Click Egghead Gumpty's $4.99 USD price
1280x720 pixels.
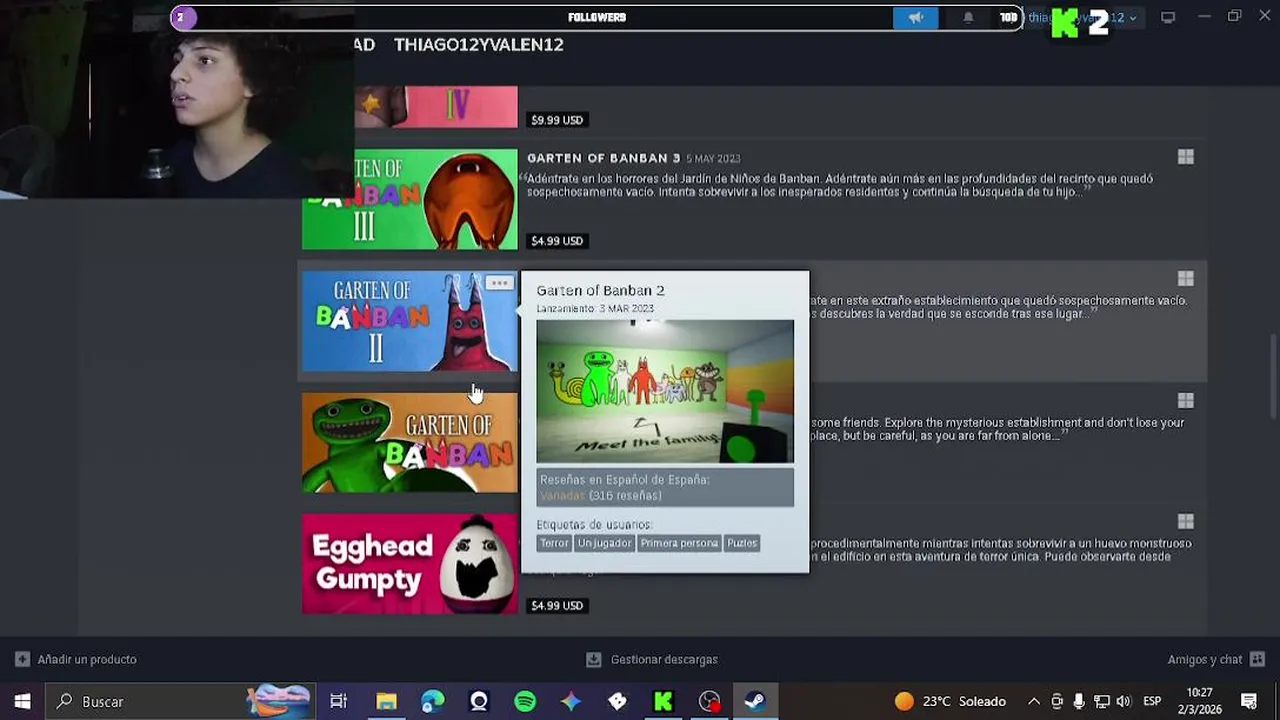[557, 606]
